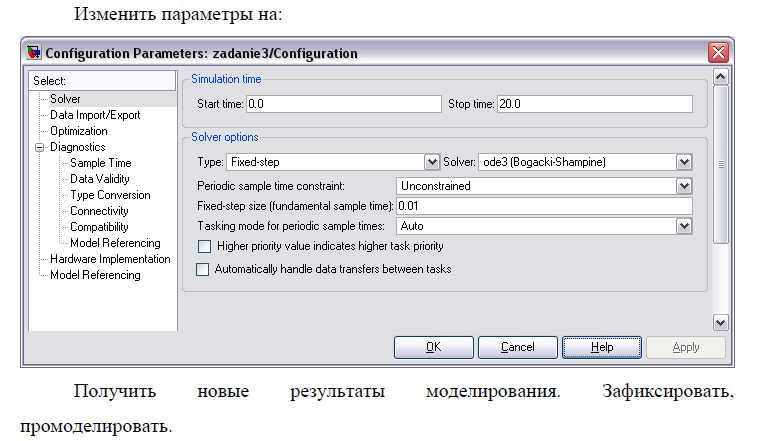Select Sample Time under Diagnostics
This screenshot has width=773, height=441.
click(x=101, y=163)
